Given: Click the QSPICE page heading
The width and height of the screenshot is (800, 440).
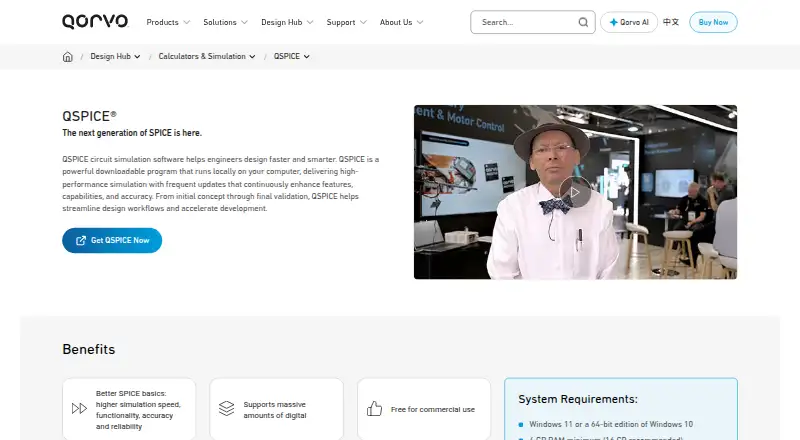Looking at the screenshot, I should [89, 116].
